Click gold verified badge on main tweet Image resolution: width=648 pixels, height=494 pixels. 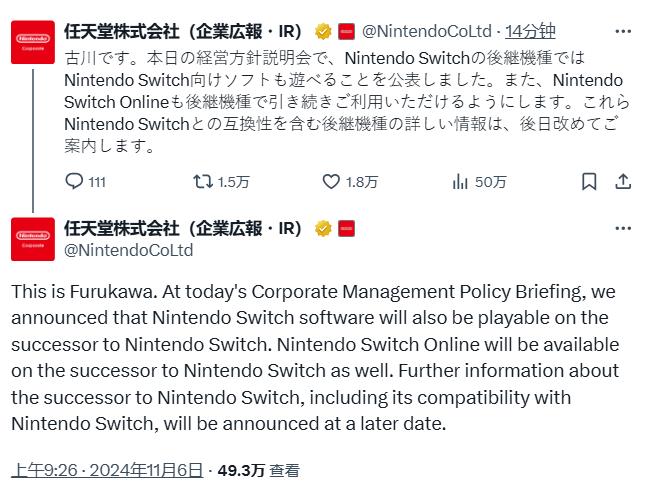click(323, 228)
